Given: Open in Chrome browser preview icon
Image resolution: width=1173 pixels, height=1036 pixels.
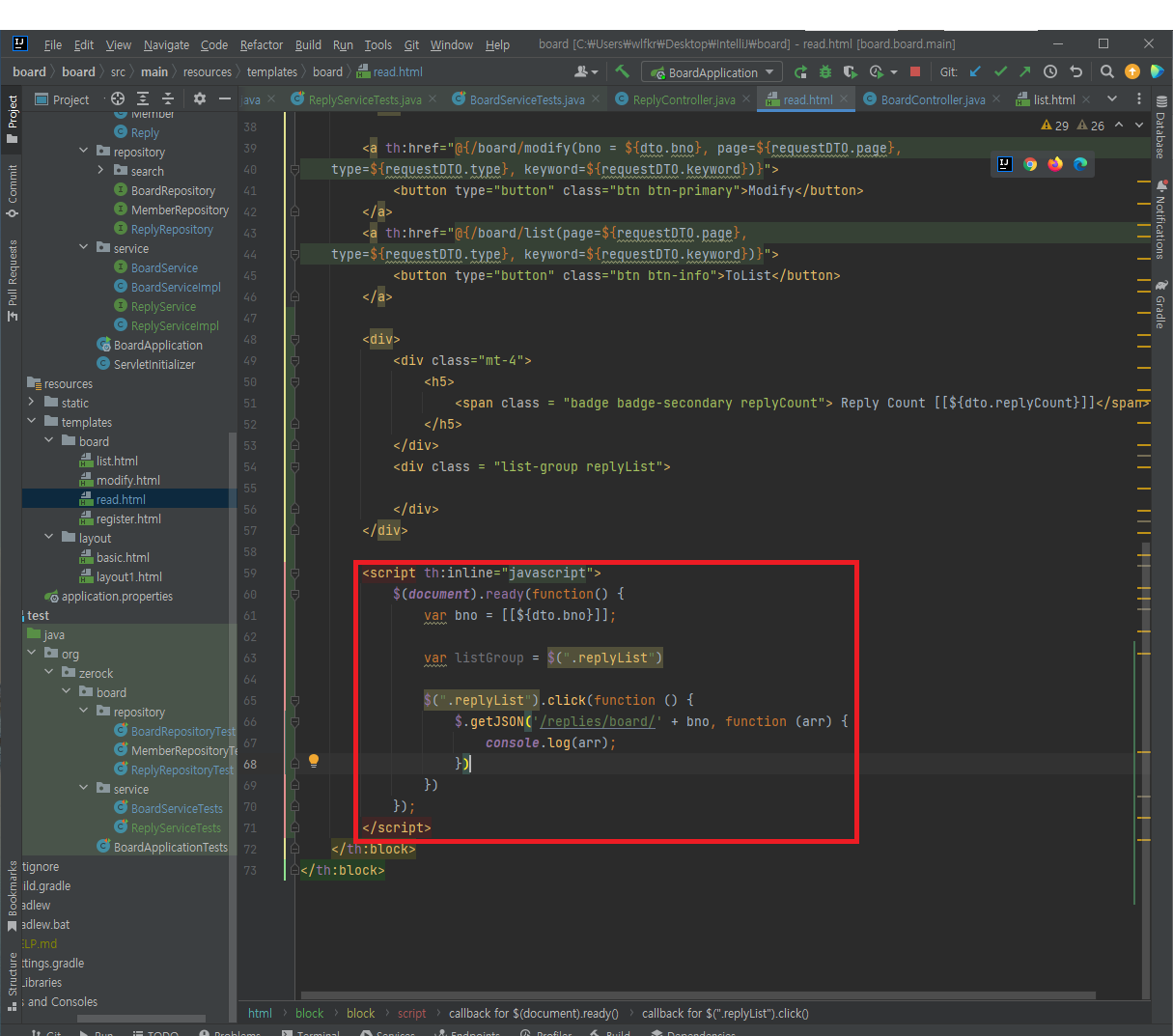Looking at the screenshot, I should click(1030, 164).
